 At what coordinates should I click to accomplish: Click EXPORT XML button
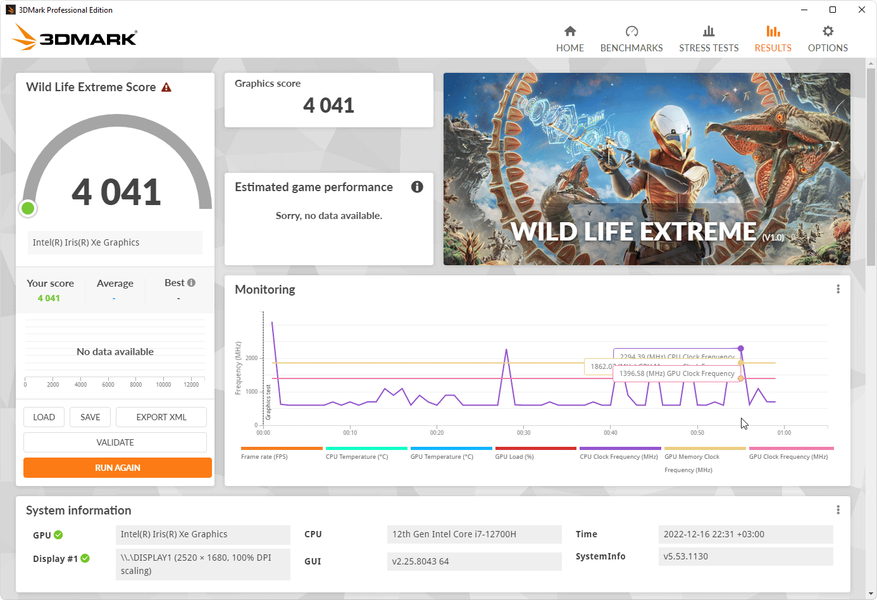(x=161, y=417)
